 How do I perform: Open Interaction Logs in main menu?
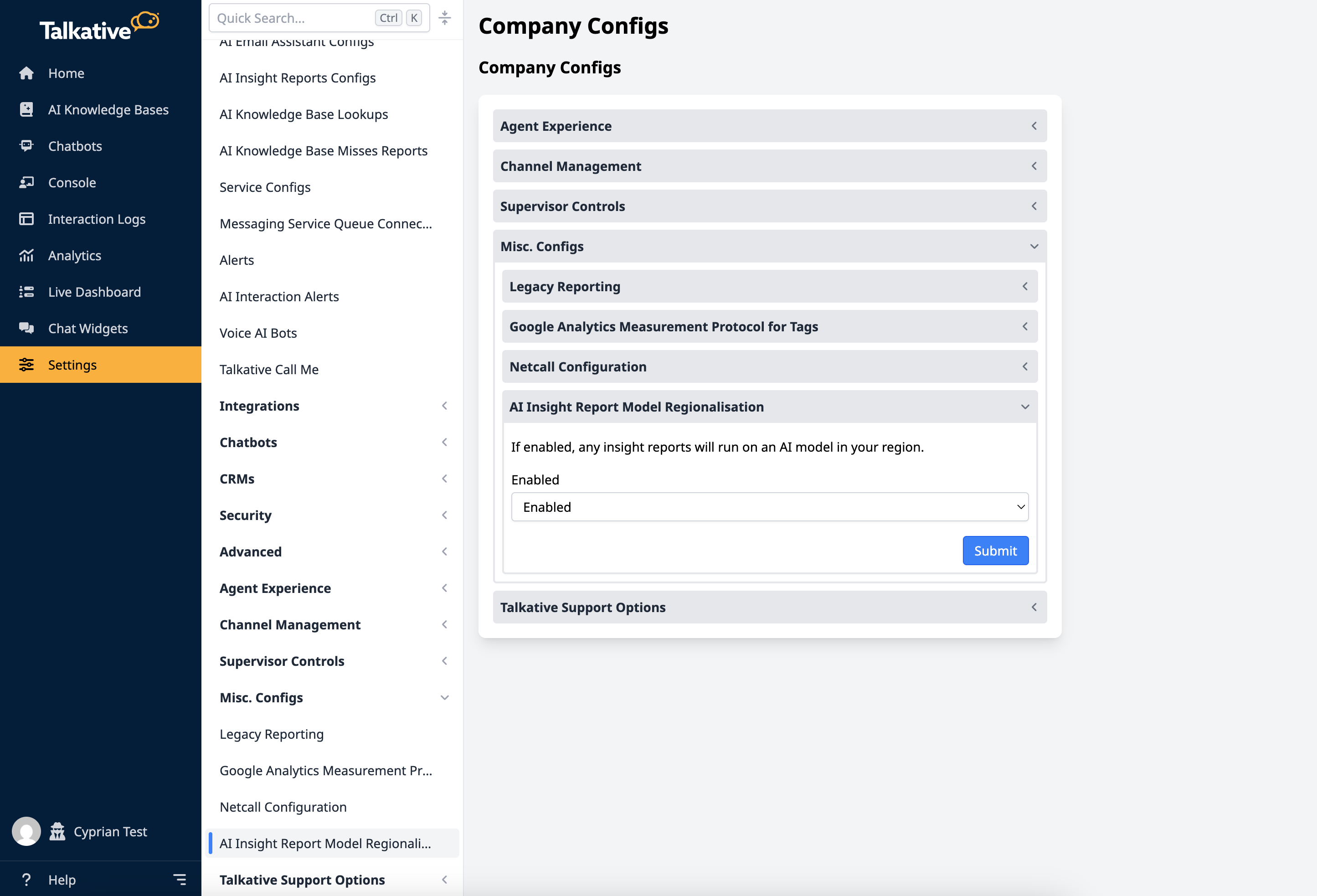click(96, 219)
